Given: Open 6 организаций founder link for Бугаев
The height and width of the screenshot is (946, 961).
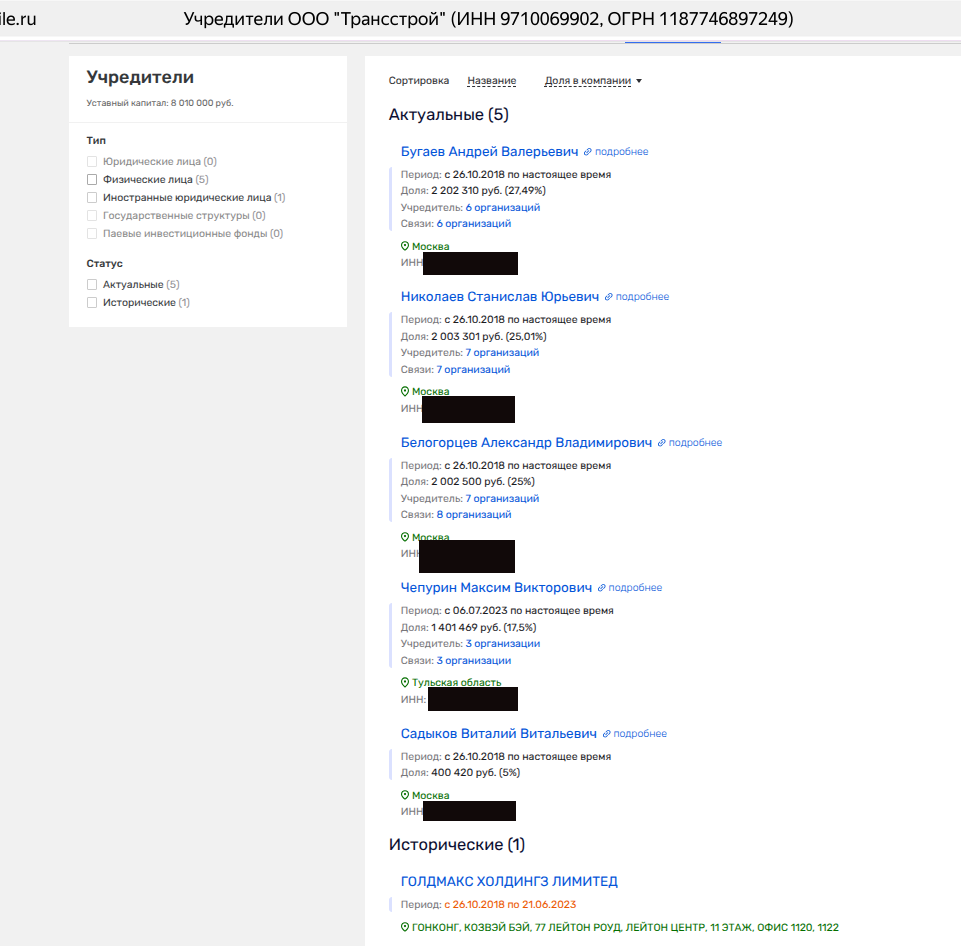Looking at the screenshot, I should (x=502, y=208).
